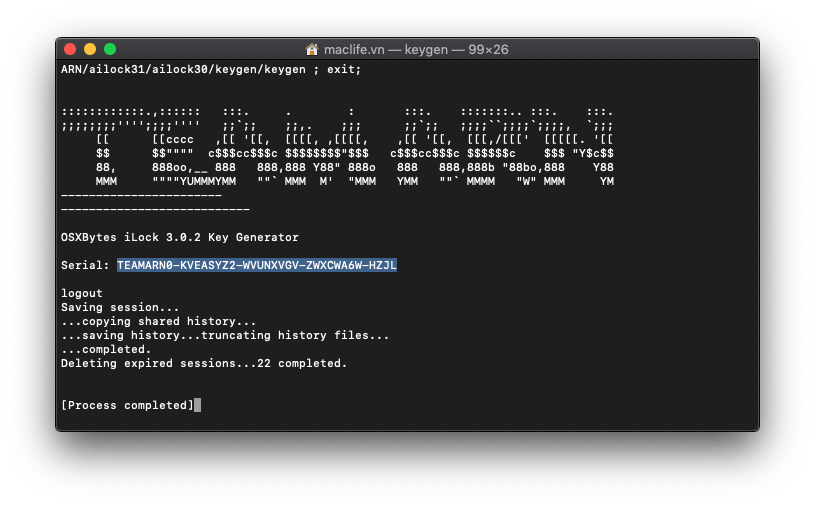815x505 pixels.
Task: Click the gray cursor block after '[Process completed]'
Action: tap(198, 405)
